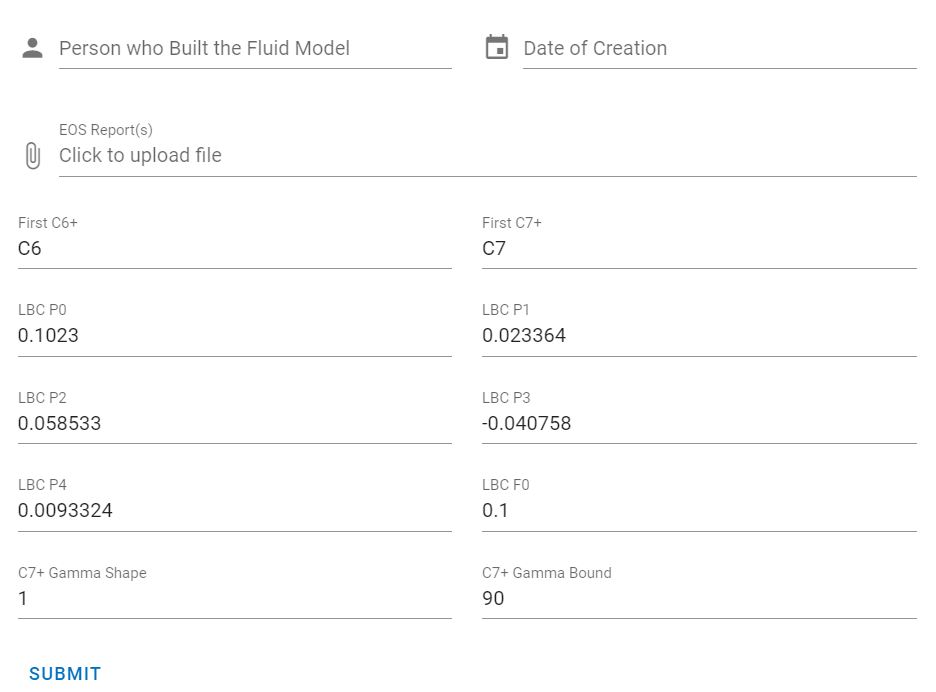Image resolution: width=936 pixels, height=692 pixels.
Task: Click the calendar icon beside Date of Creation
Action: tap(497, 47)
